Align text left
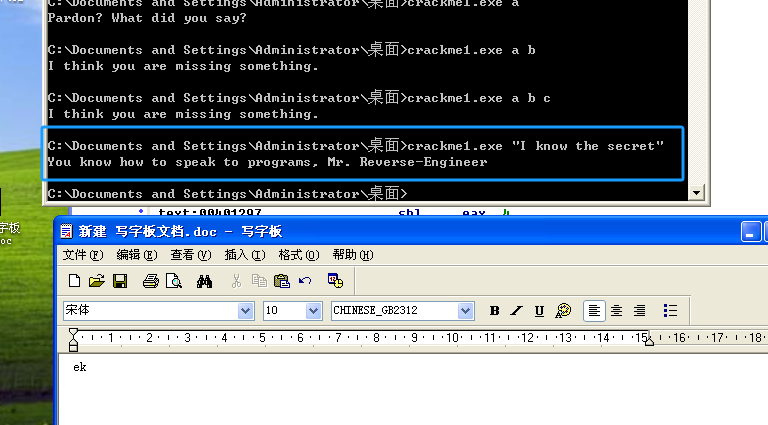The image size is (768, 425). [594, 311]
